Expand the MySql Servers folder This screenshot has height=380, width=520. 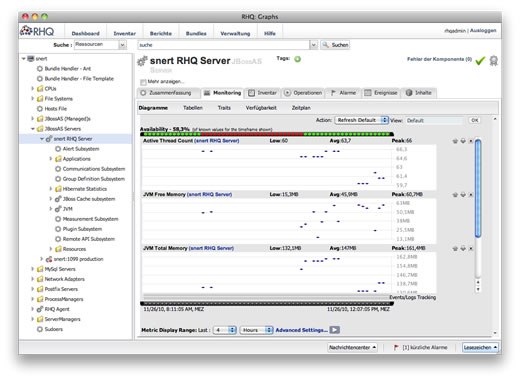click(x=33, y=269)
